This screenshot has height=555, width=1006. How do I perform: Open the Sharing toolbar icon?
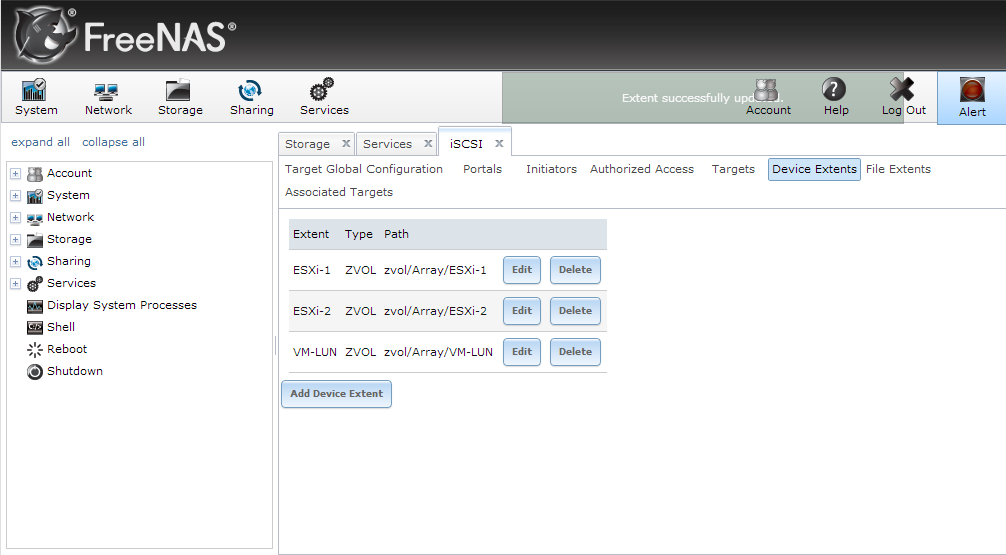click(x=252, y=97)
